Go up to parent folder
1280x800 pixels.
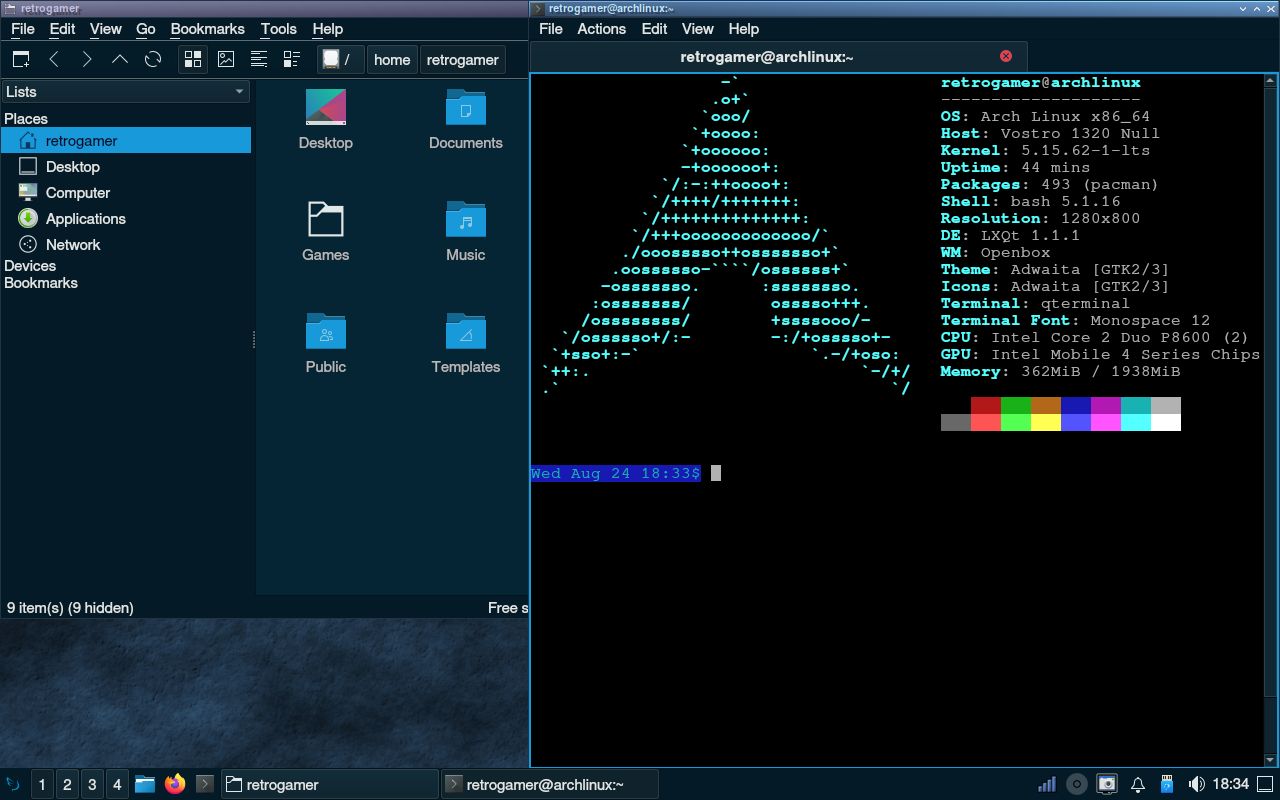tap(120, 59)
